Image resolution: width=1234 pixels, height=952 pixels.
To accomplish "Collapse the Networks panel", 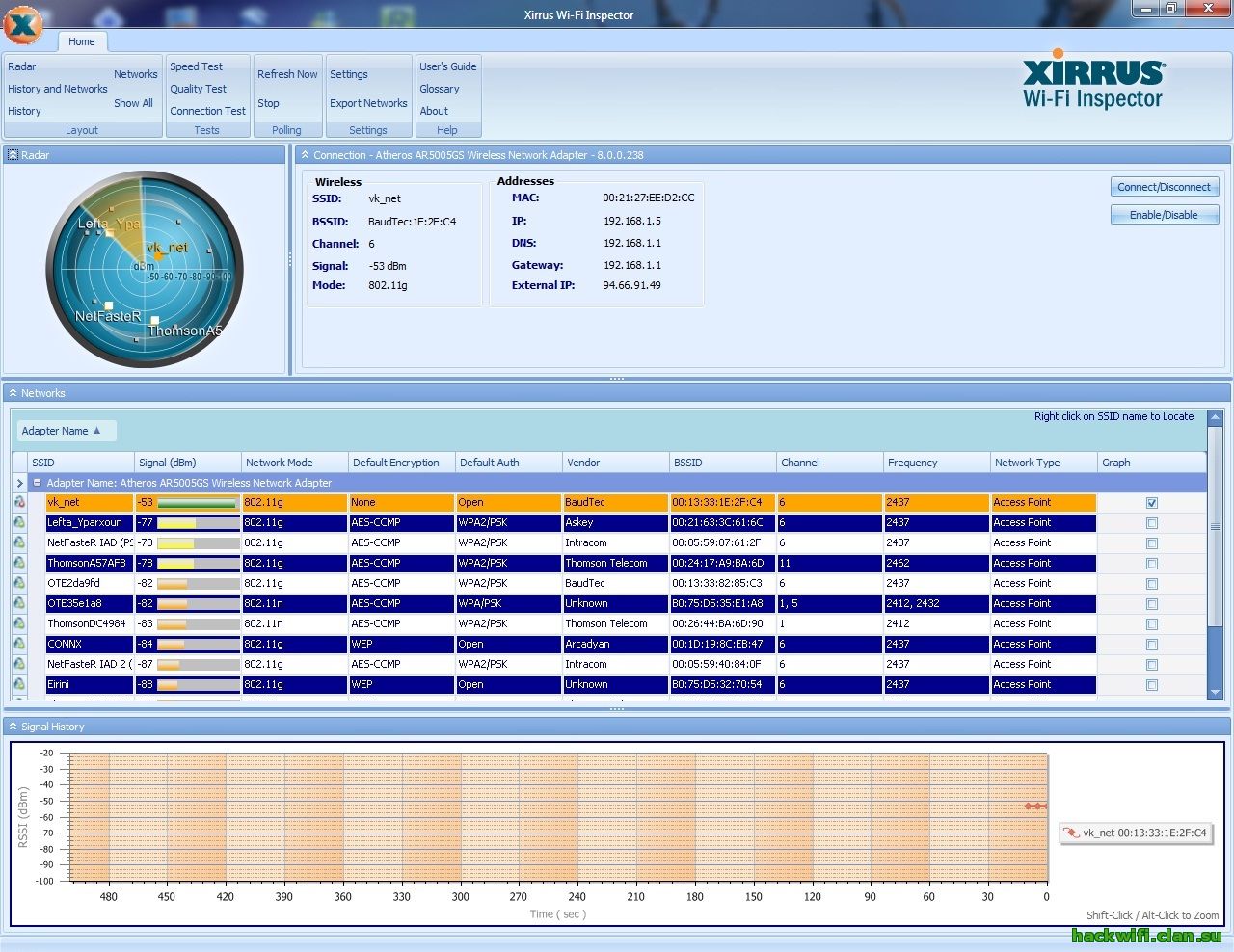I will coord(13,393).
